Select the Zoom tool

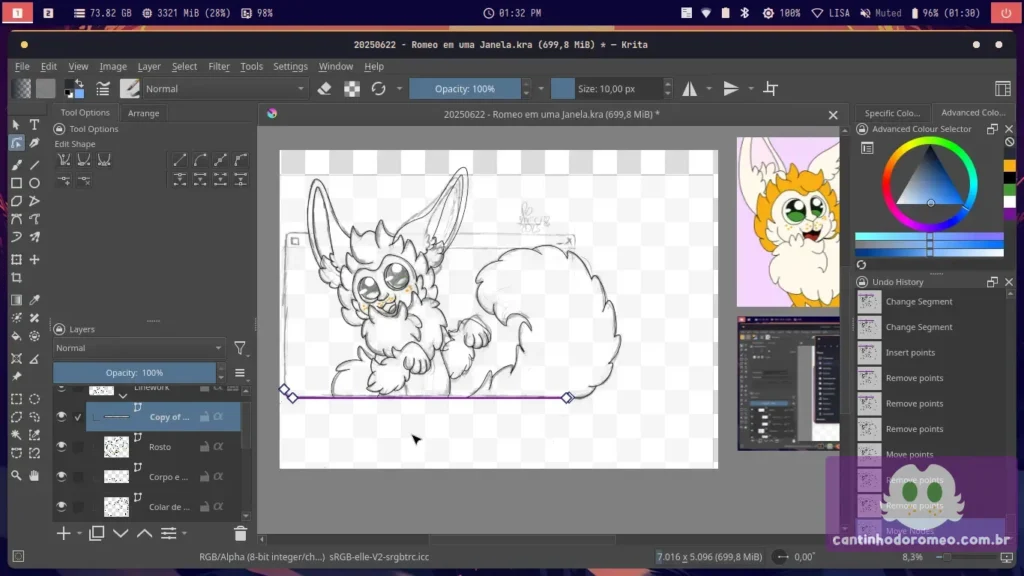click(16, 476)
